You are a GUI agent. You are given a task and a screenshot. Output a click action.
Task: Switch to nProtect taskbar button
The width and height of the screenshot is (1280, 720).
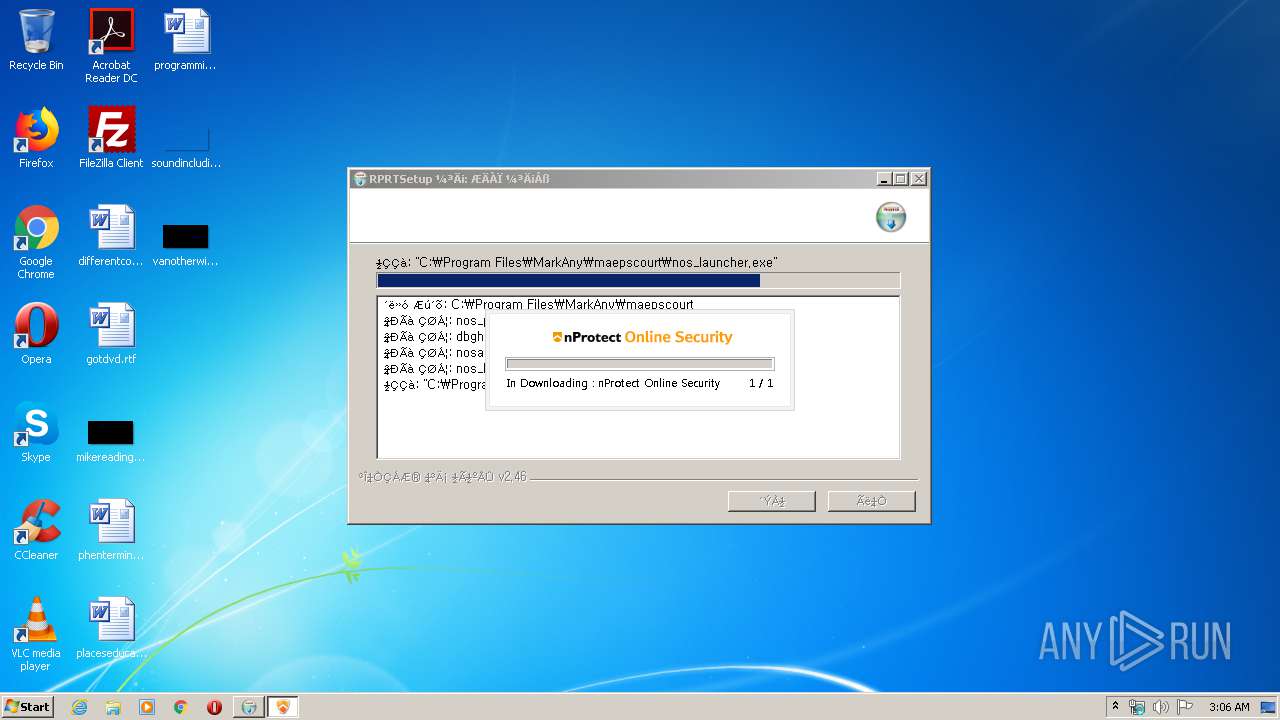[283, 707]
